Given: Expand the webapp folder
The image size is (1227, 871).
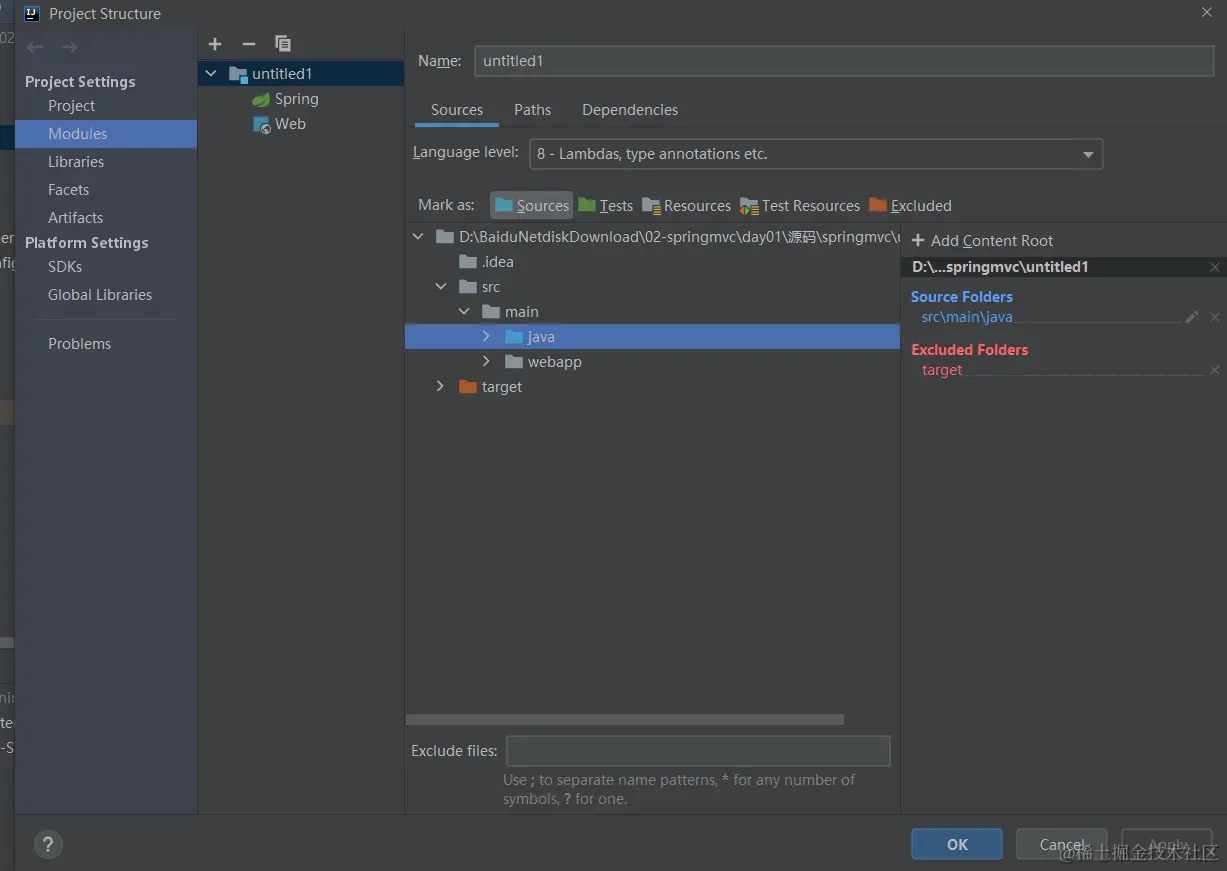Looking at the screenshot, I should click(x=486, y=361).
